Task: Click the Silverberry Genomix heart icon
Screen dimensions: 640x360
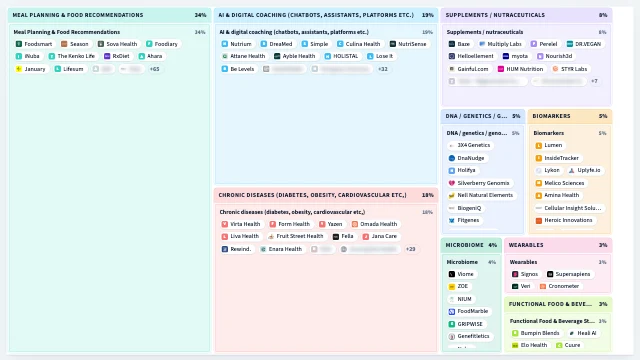Action: coord(452,183)
